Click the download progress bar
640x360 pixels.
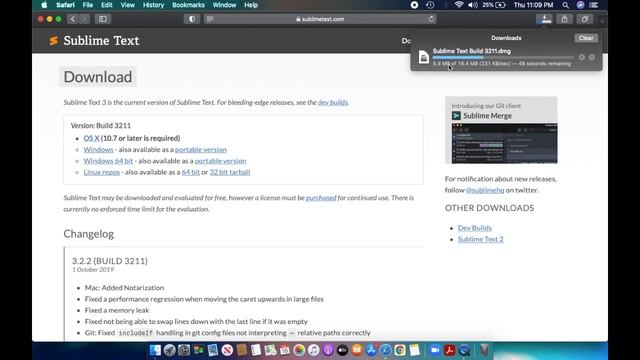point(503,58)
